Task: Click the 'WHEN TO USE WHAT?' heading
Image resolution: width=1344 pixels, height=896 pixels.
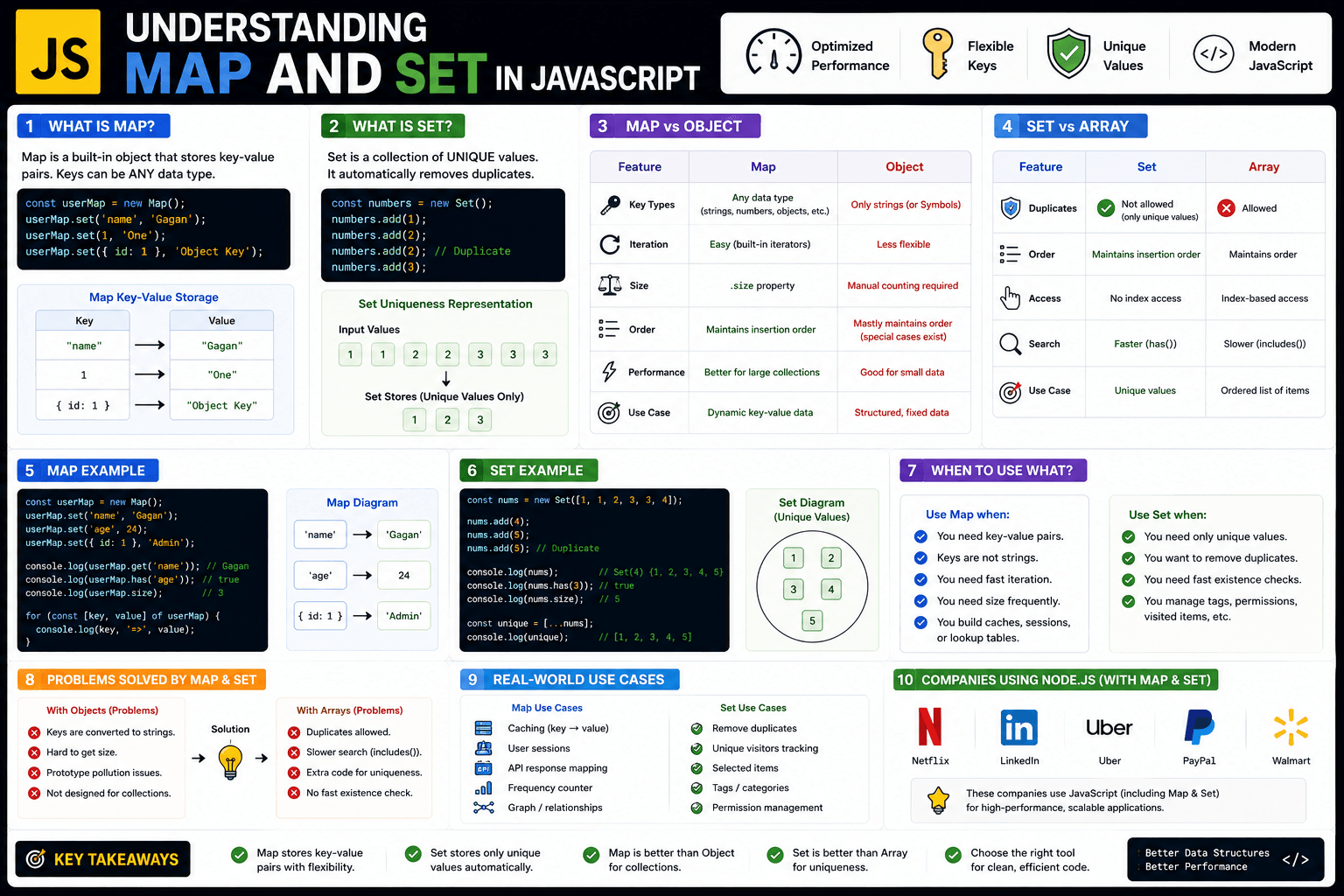Action: pyautogui.click(x=993, y=471)
